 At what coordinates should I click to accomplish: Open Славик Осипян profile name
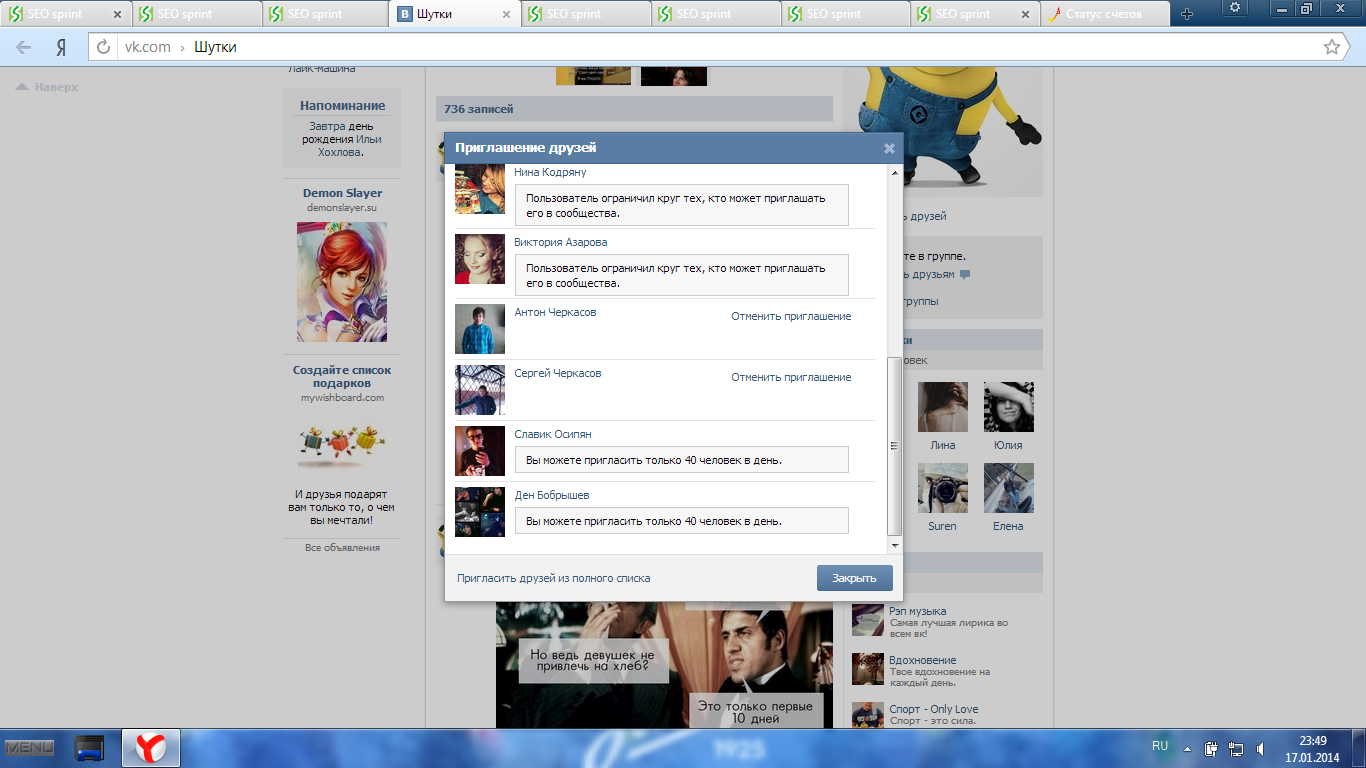tap(552, 434)
